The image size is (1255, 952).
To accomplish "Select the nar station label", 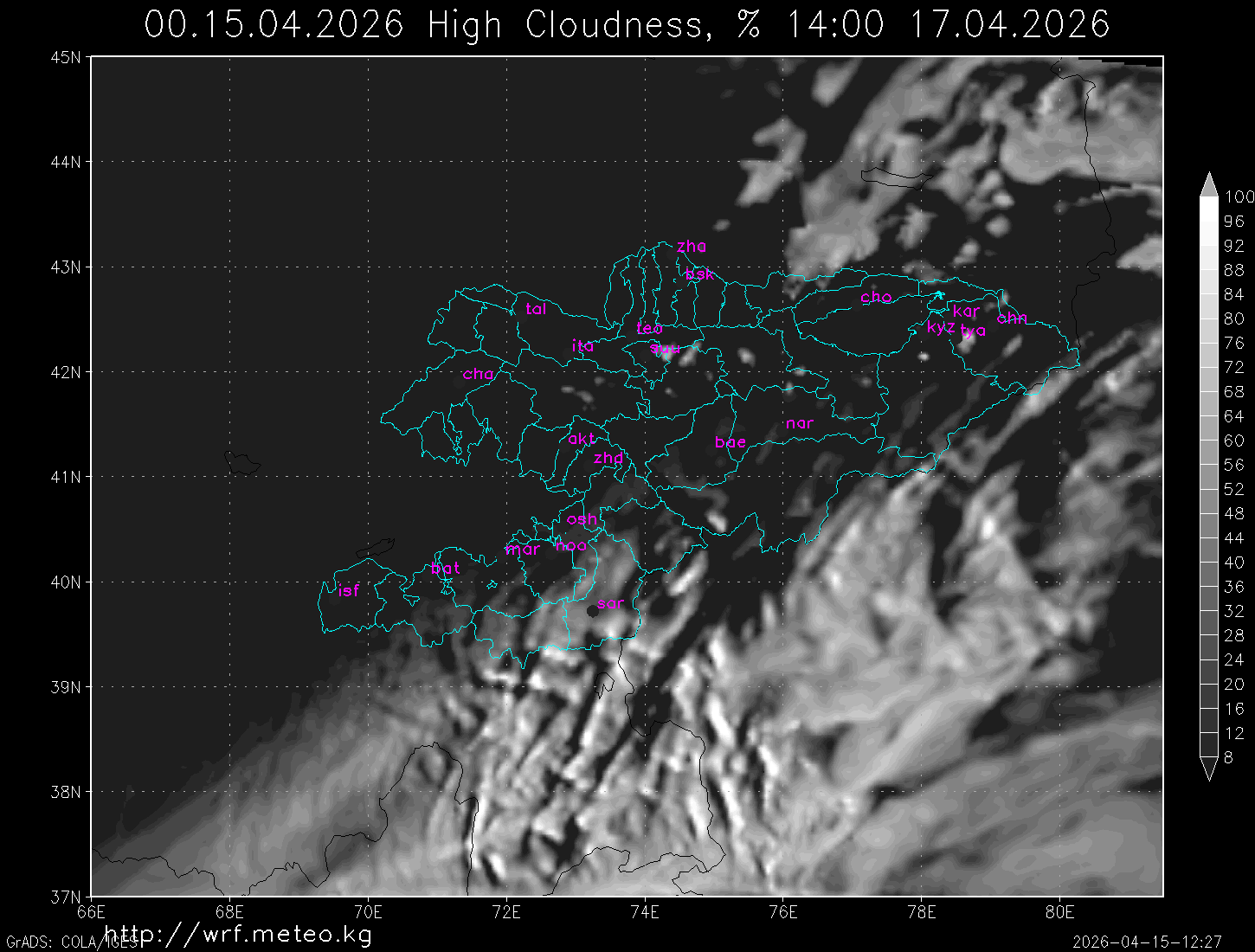I will point(800,423).
